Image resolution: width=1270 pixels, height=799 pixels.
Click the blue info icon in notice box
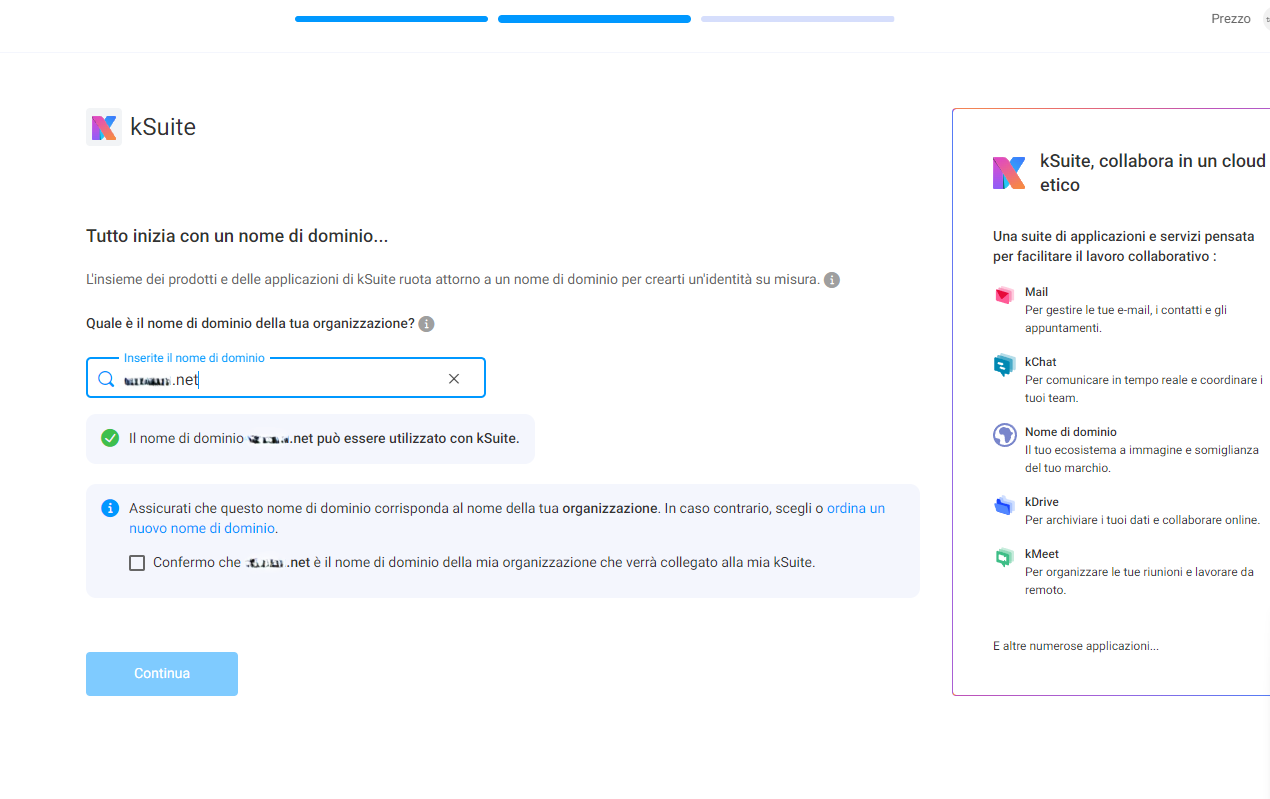click(x=110, y=508)
